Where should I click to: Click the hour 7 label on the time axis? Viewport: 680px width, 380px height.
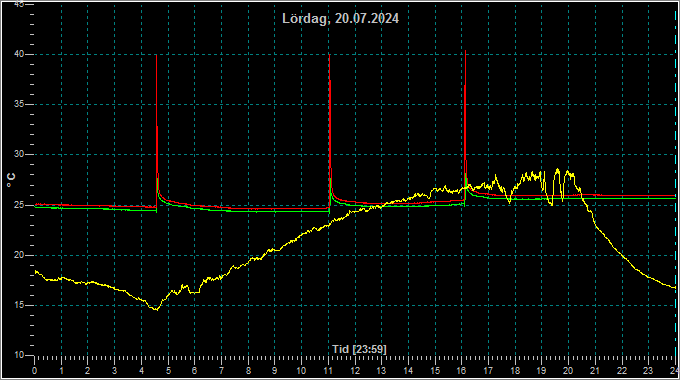click(221, 371)
